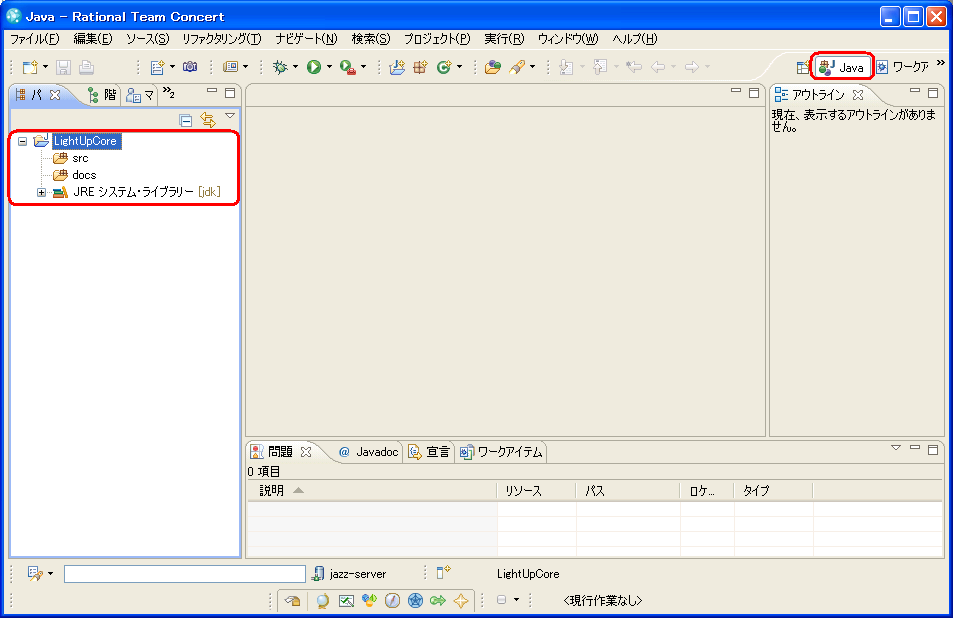Close the package explorer tab
Viewport: 953px width, 618px height.
tap(55, 95)
